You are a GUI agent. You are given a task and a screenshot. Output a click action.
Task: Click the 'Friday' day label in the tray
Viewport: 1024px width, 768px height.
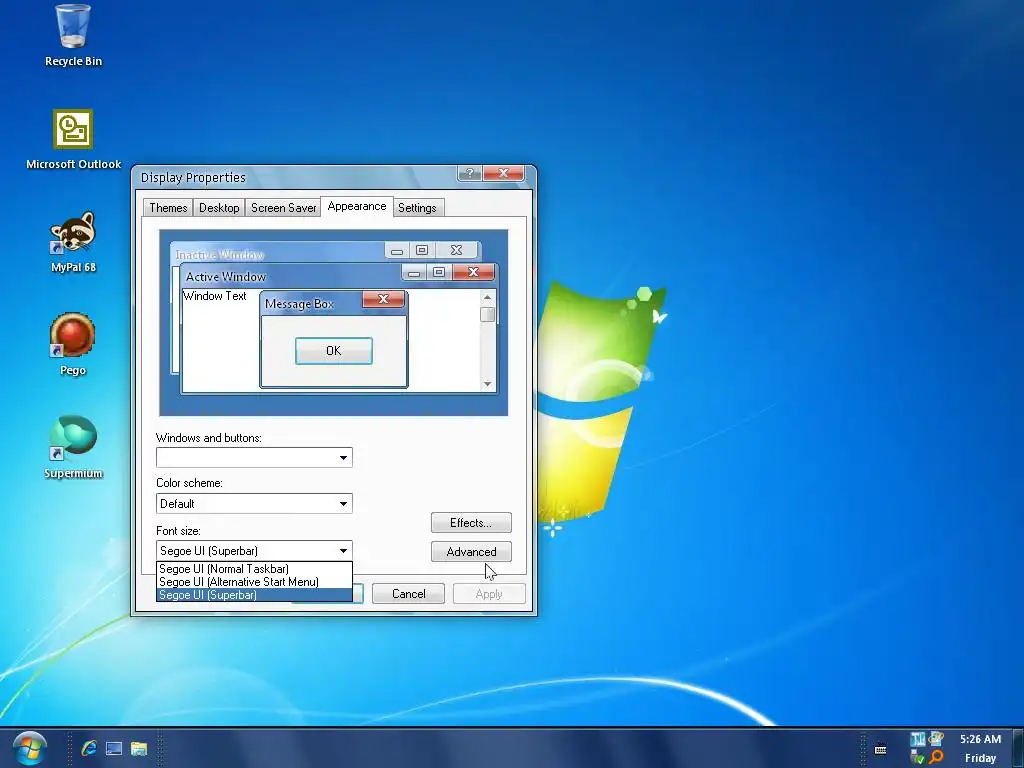(980, 758)
